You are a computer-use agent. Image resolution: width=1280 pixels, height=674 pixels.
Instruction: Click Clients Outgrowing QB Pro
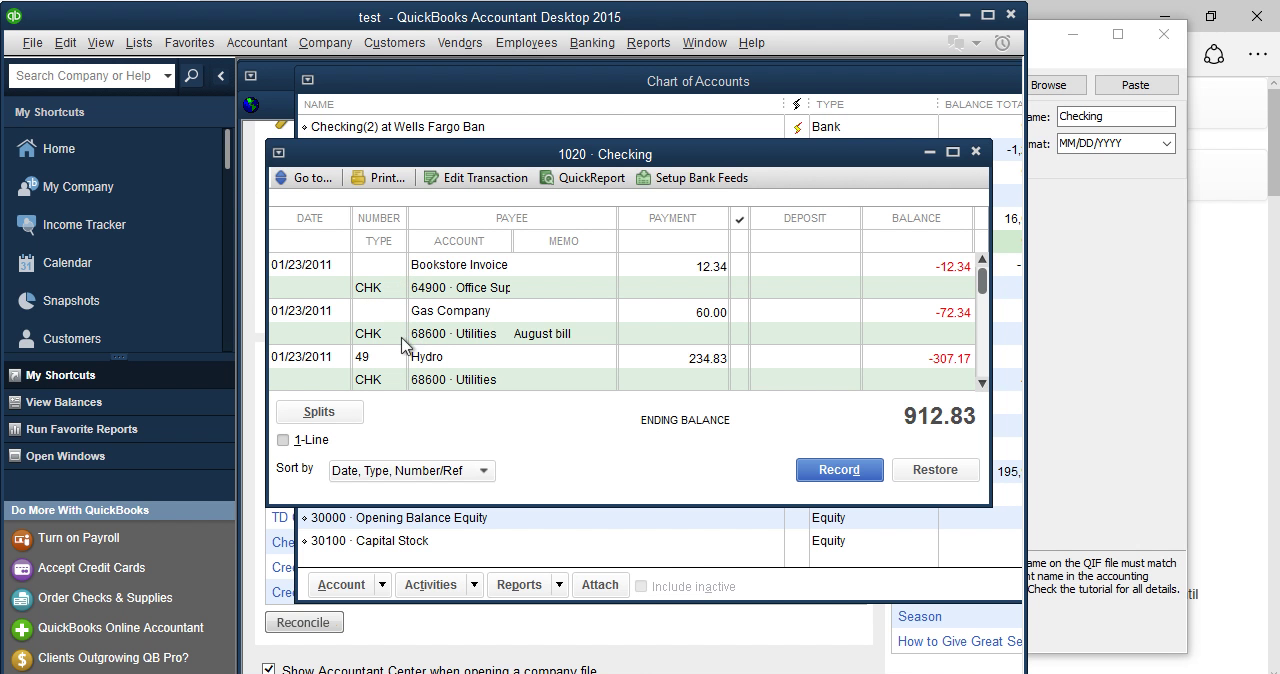[112, 658]
